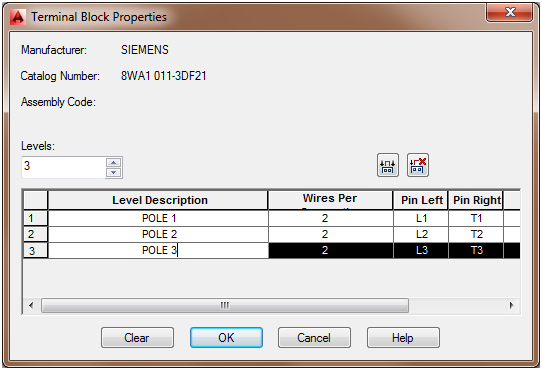Open Help for terminal block properties
The width and height of the screenshot is (542, 370).
coord(403,337)
